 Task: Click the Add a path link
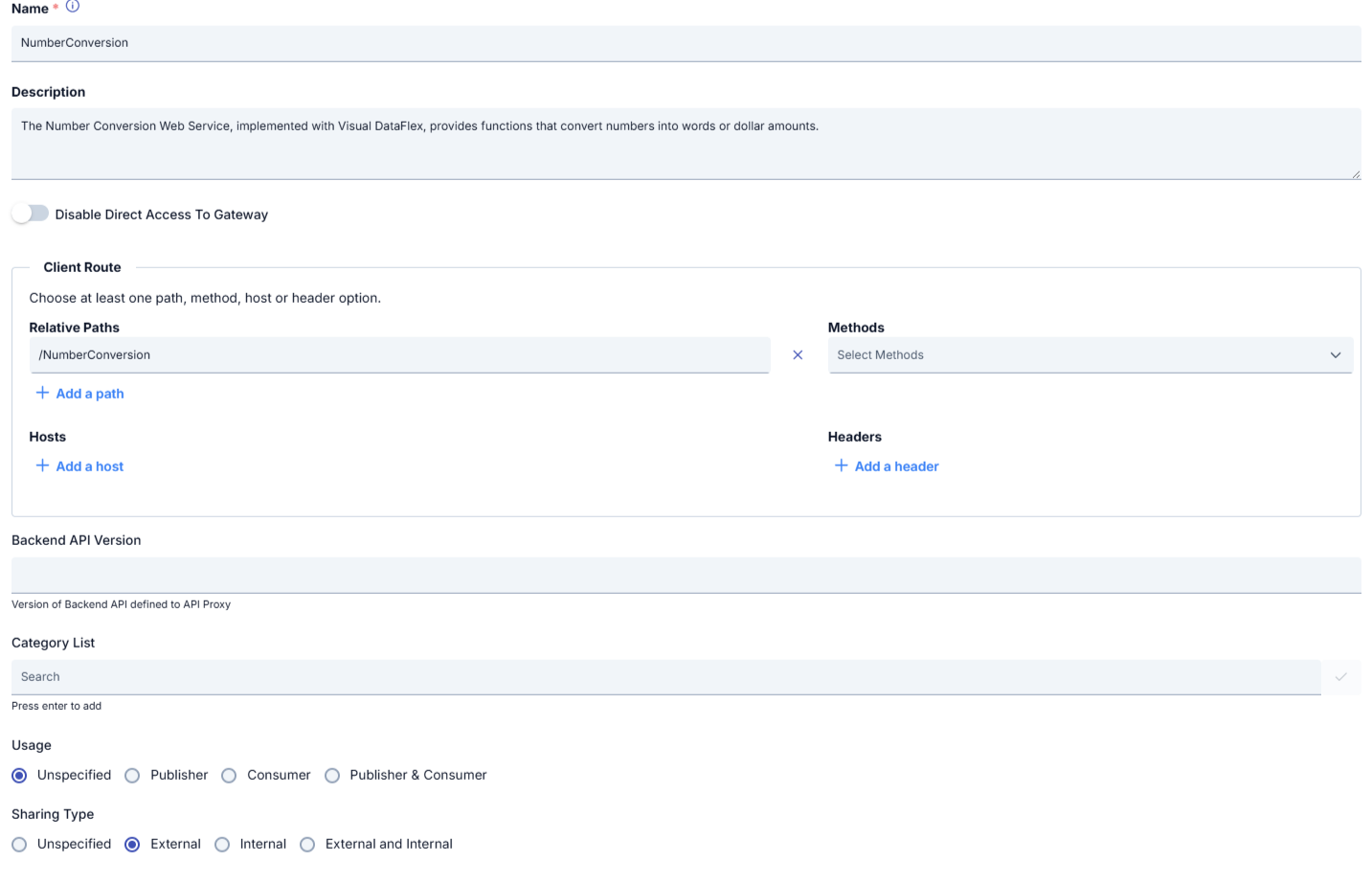(90, 394)
